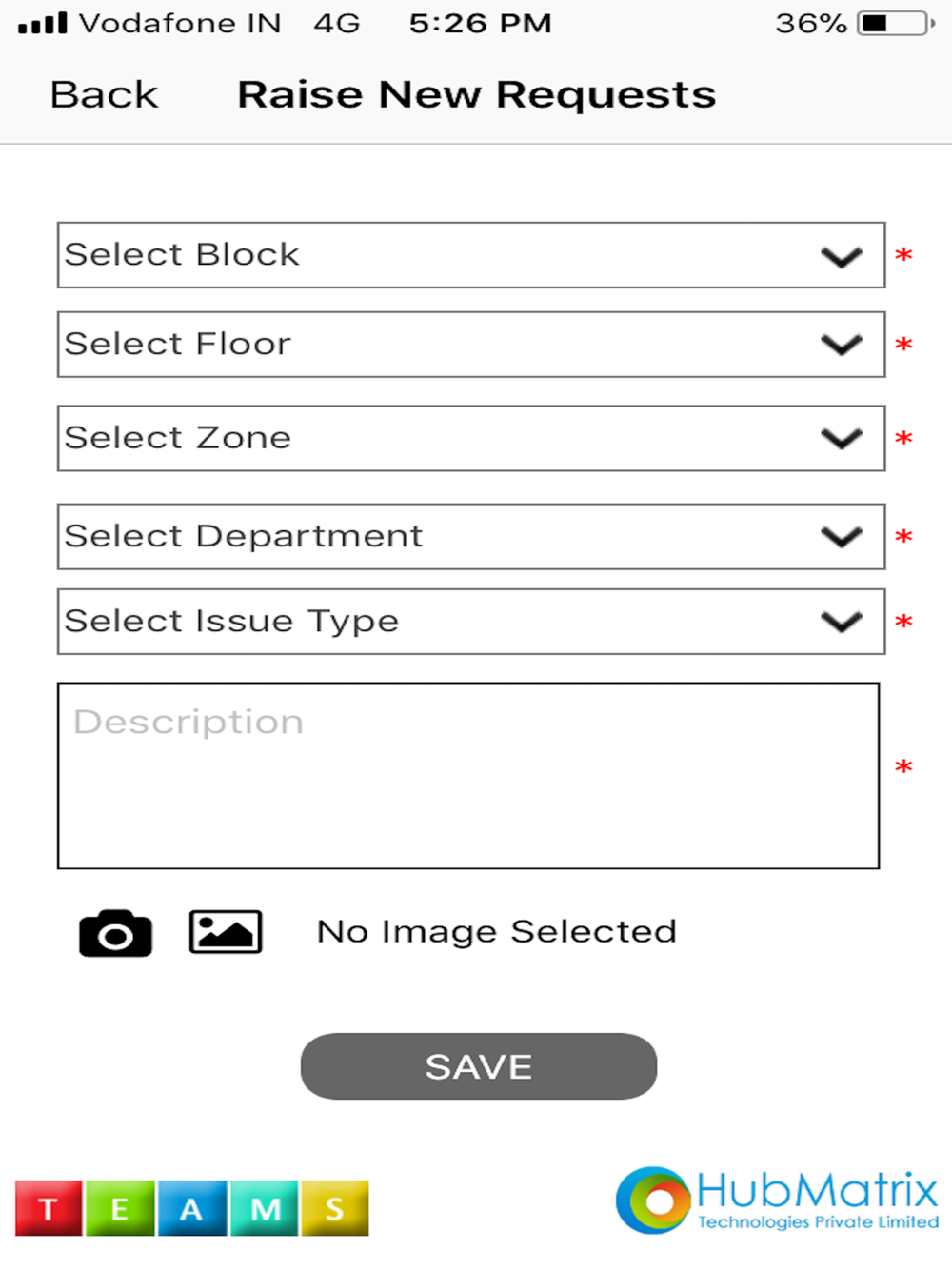Expand the Select Zone dropdown
This screenshot has width=952, height=1270.
(471, 439)
